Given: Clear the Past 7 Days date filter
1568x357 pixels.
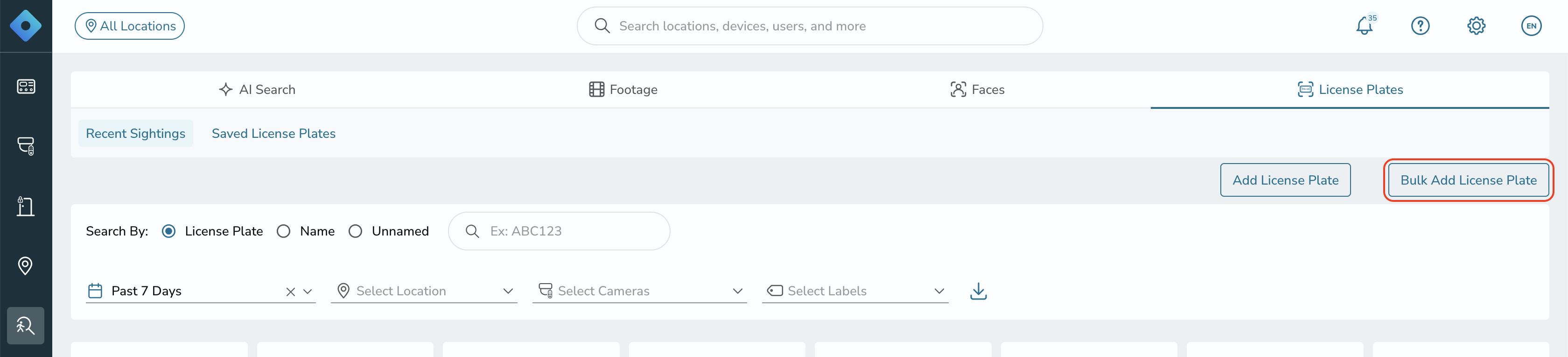Looking at the screenshot, I should point(290,292).
